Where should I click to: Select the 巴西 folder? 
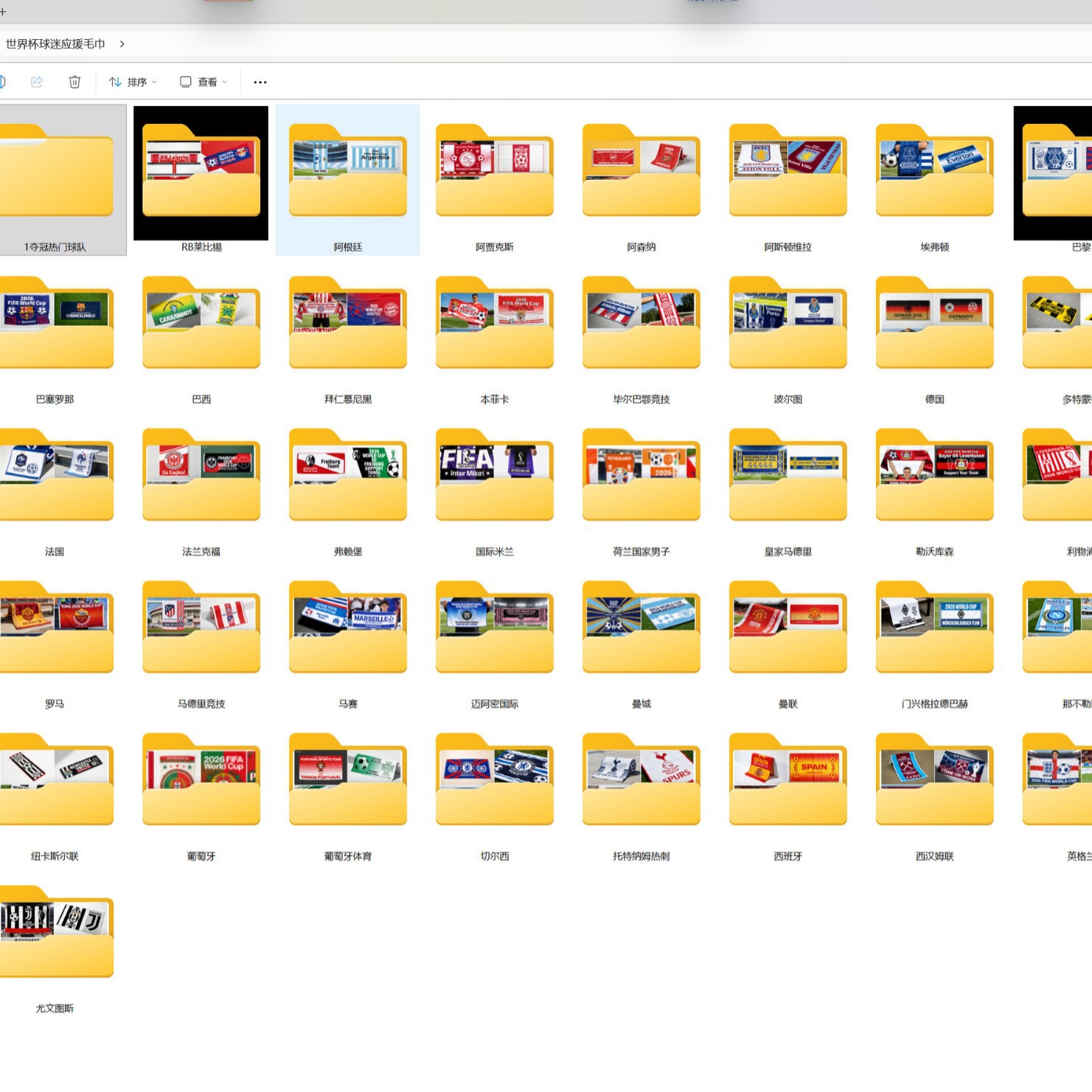201,322
